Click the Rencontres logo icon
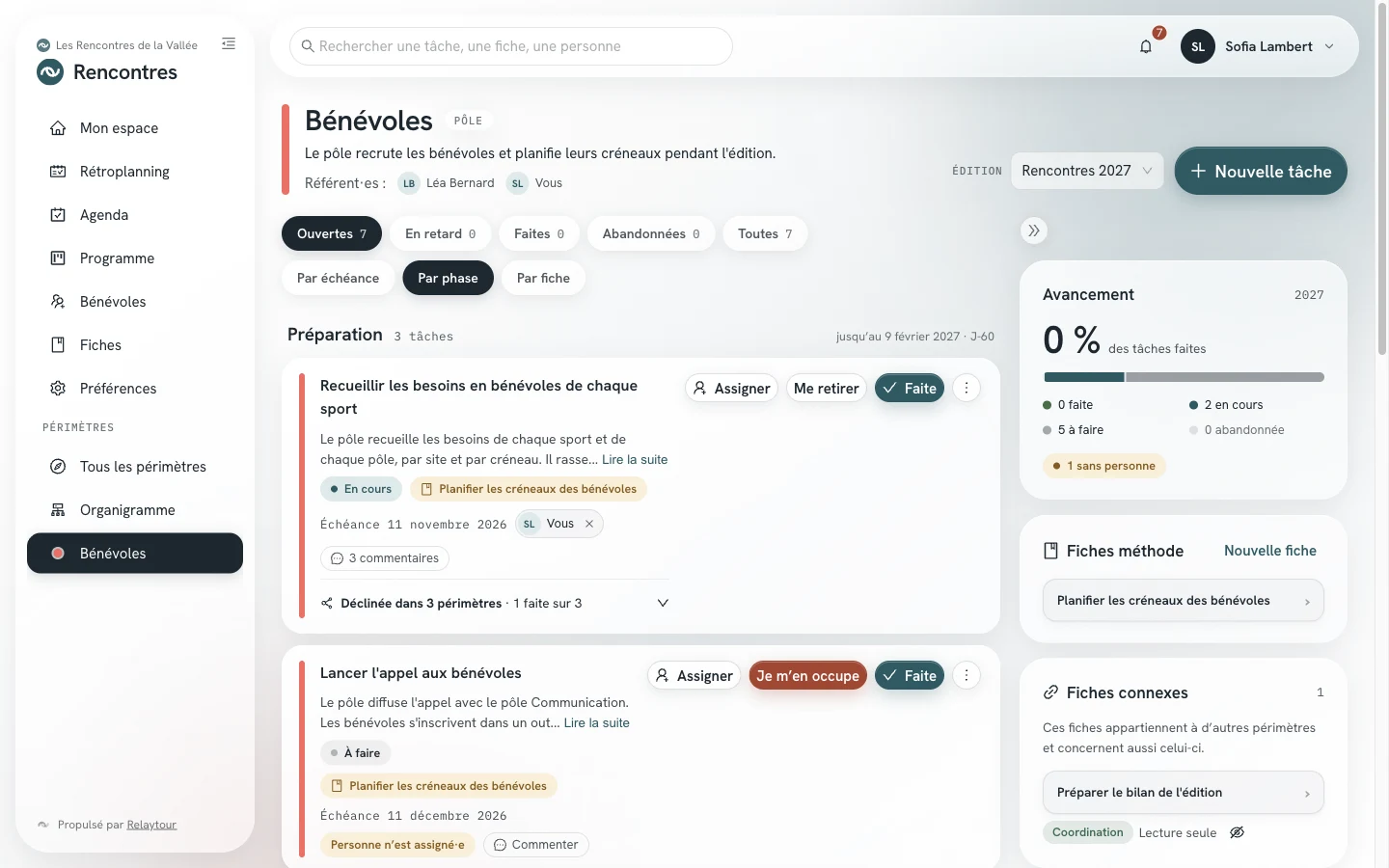The height and width of the screenshot is (868, 1389). tap(50, 72)
